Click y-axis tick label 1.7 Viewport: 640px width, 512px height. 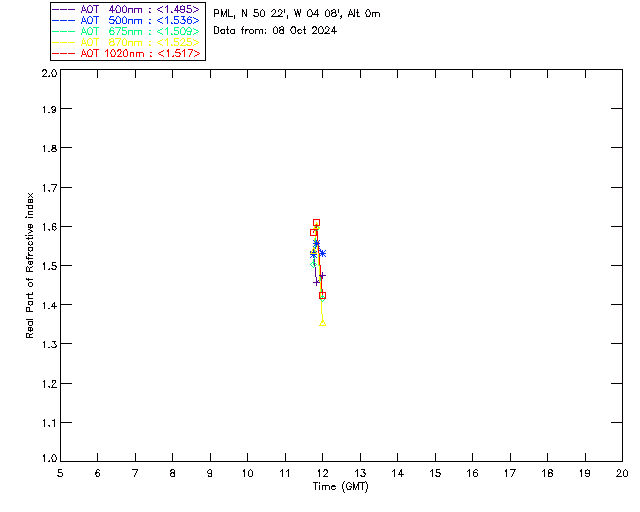pyautogui.click(x=49, y=187)
